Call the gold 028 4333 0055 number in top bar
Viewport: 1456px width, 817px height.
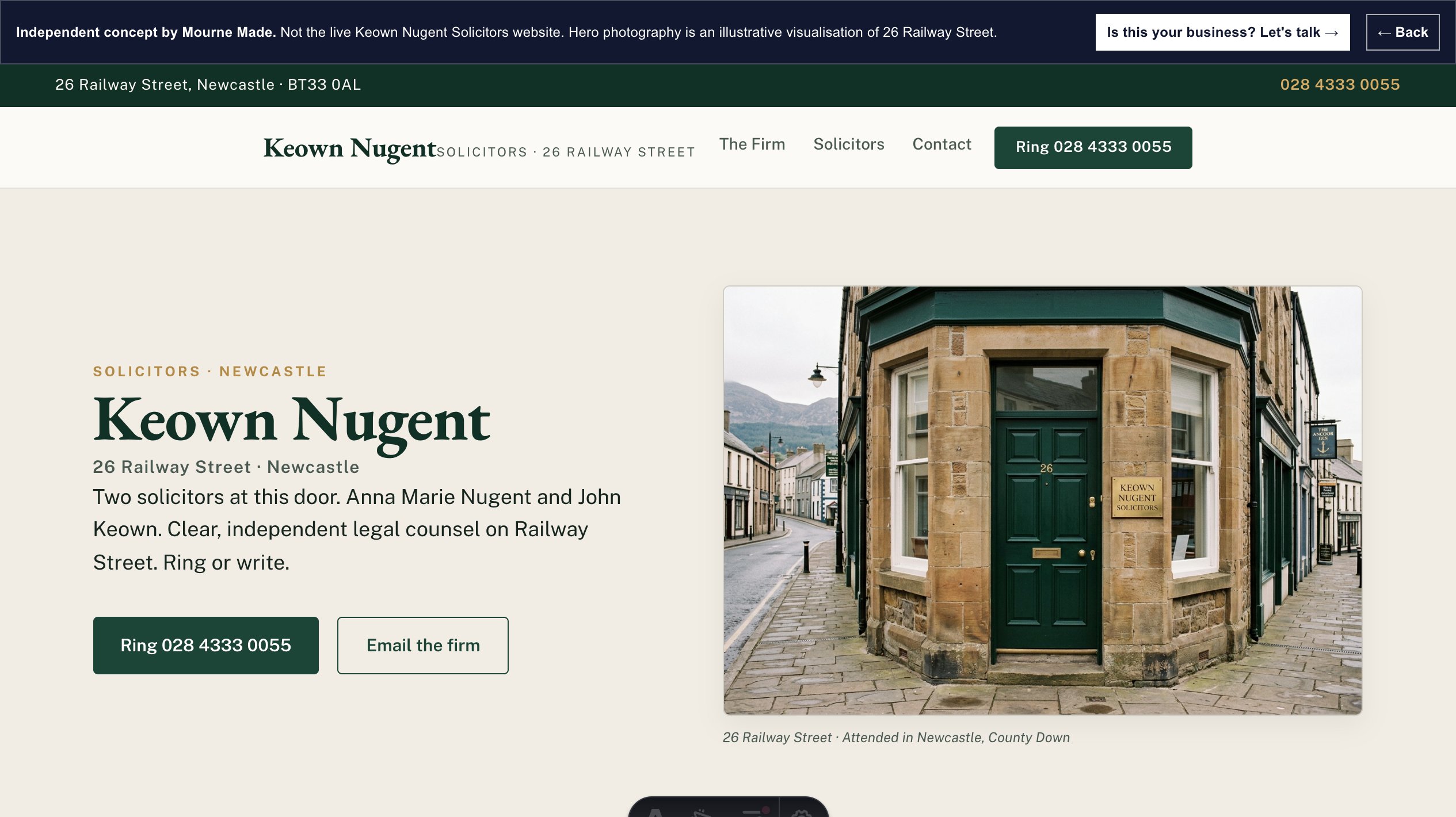pos(1340,85)
